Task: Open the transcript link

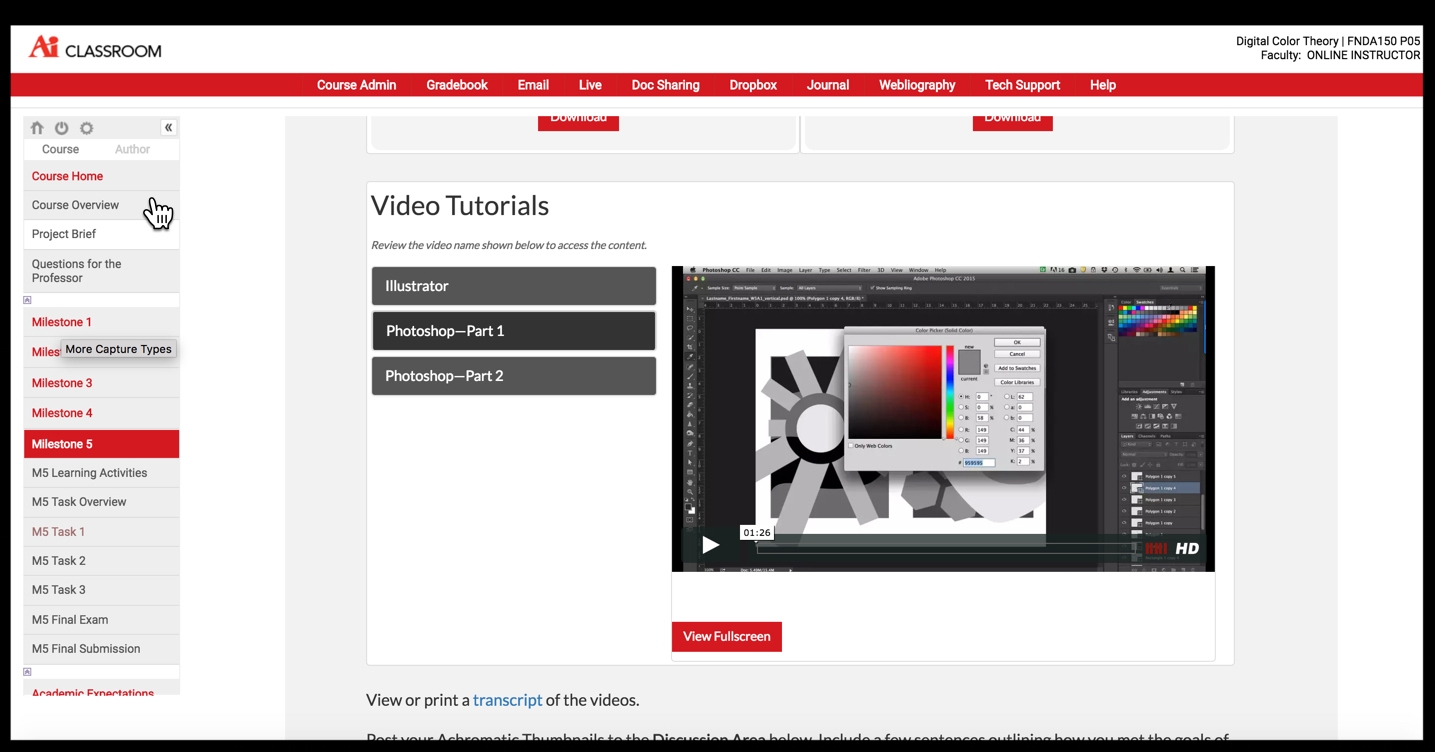Action: pyautogui.click(x=507, y=700)
